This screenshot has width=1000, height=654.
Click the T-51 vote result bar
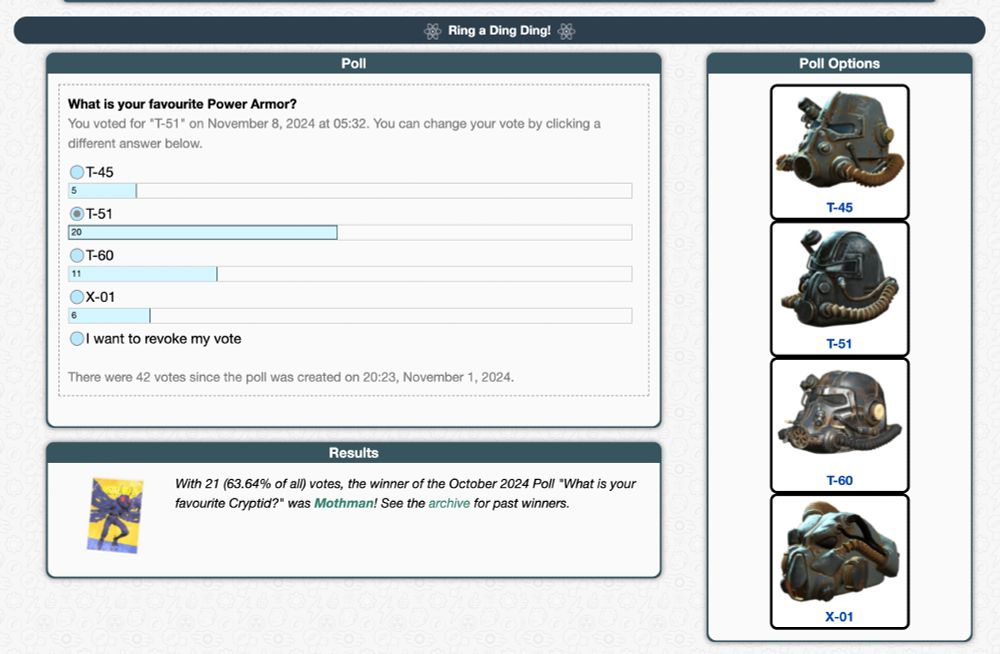point(350,232)
